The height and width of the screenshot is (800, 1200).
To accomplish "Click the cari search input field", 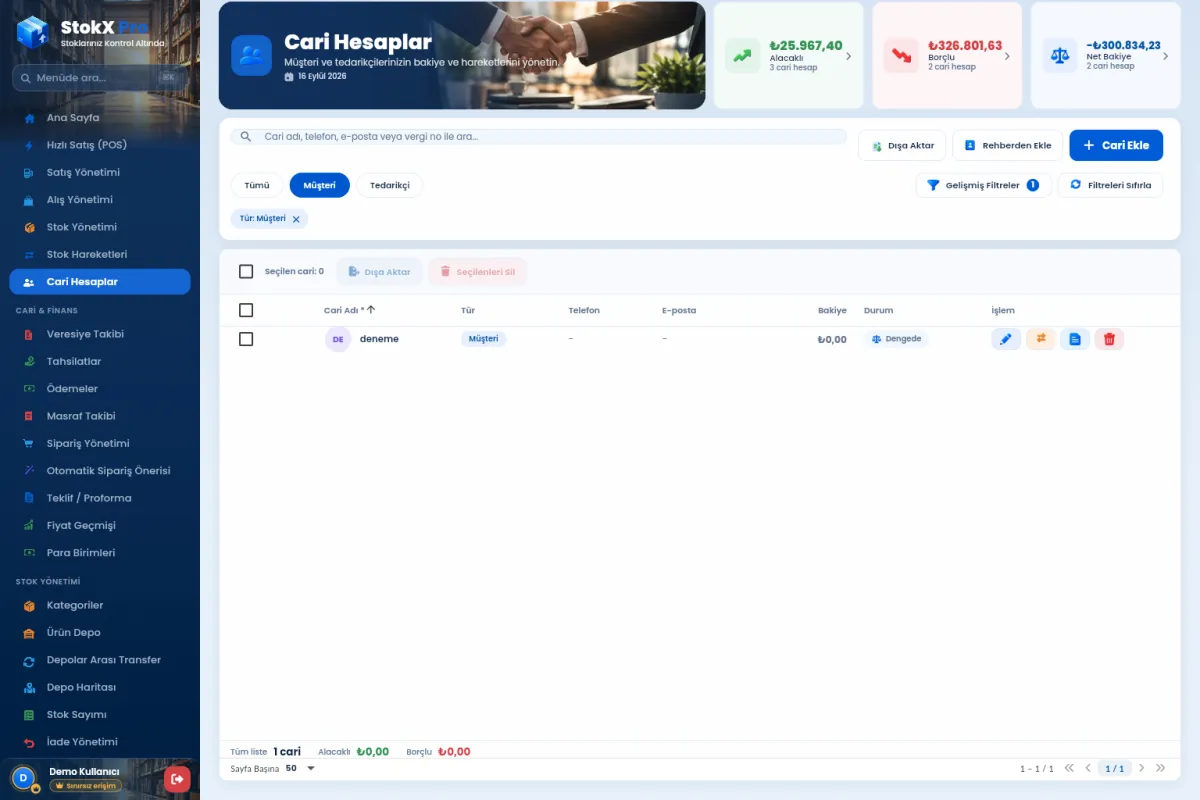I will pyautogui.click(x=538, y=137).
